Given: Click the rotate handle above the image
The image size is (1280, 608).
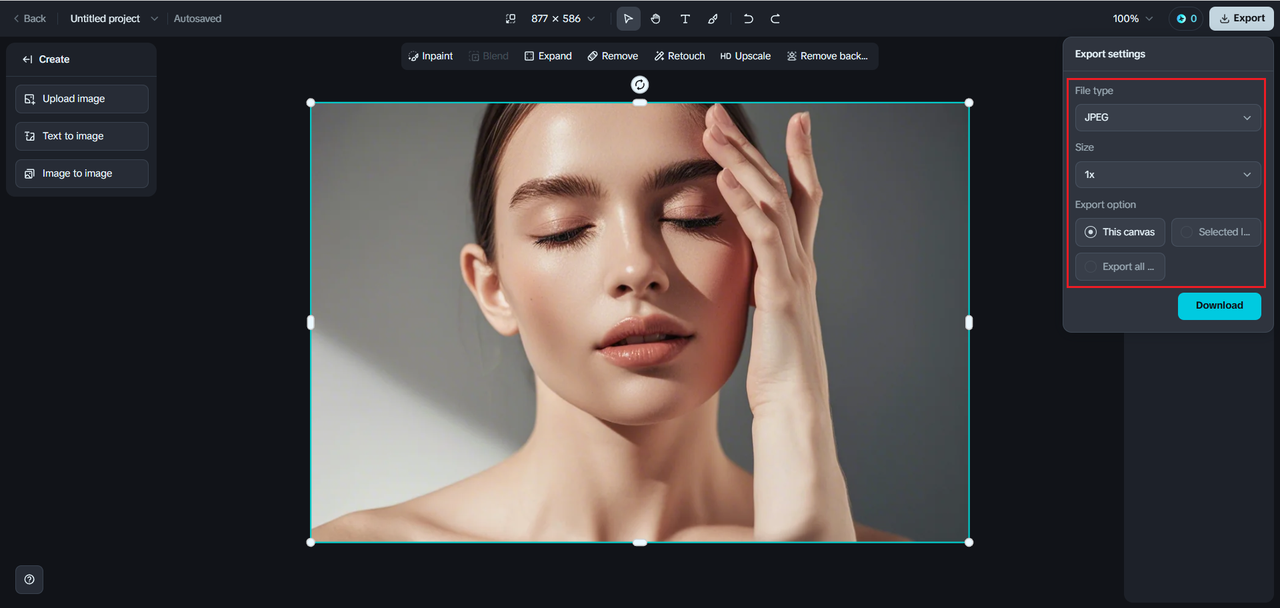Looking at the screenshot, I should (x=640, y=85).
